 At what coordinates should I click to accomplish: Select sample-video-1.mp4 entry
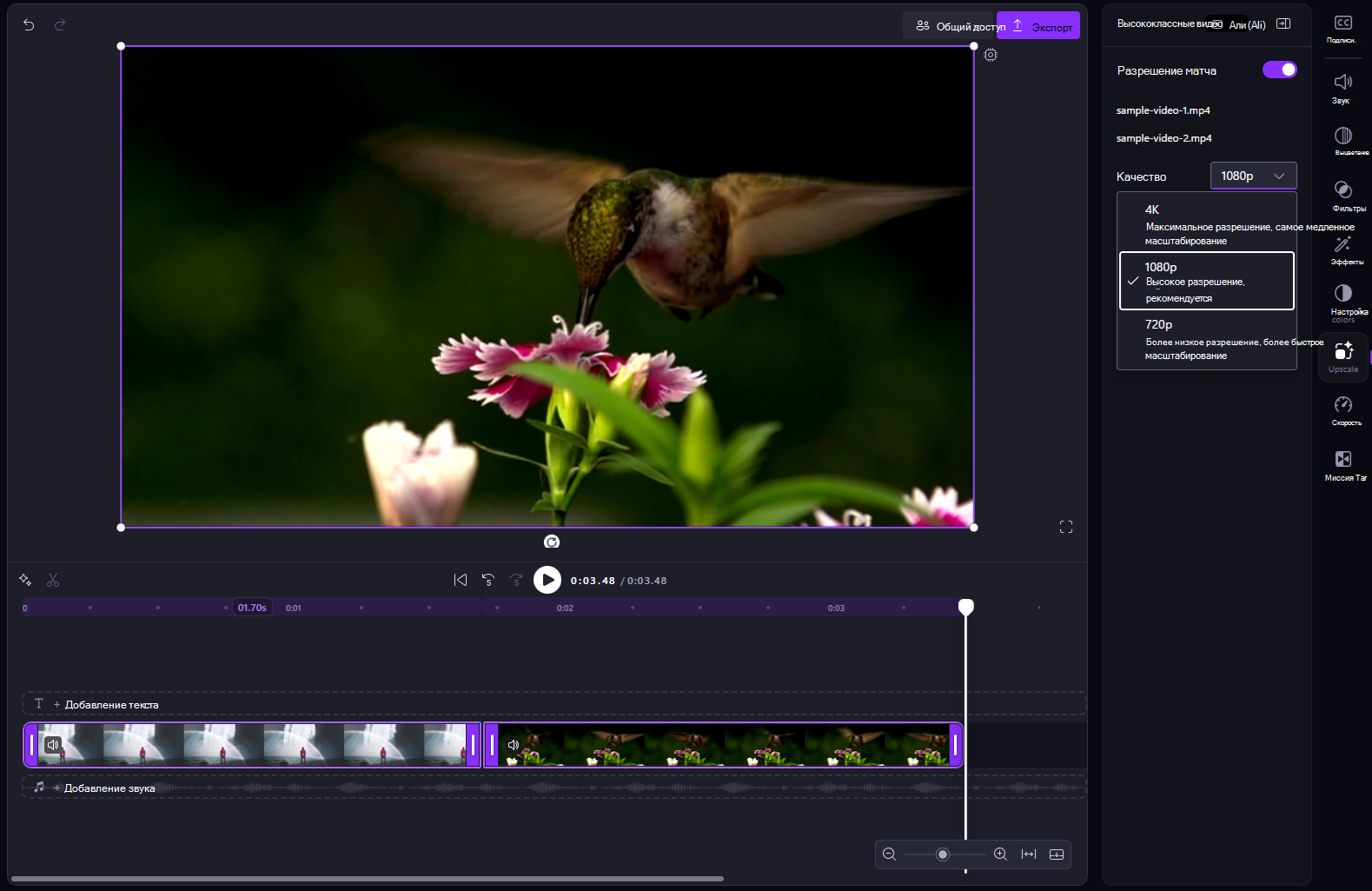click(x=1163, y=110)
